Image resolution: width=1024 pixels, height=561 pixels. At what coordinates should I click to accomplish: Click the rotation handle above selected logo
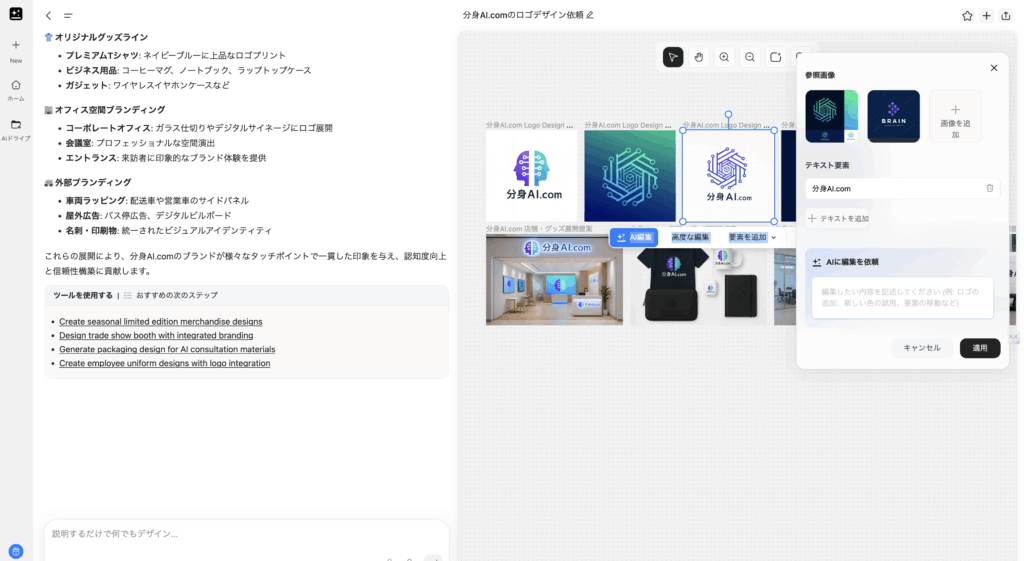click(x=728, y=115)
